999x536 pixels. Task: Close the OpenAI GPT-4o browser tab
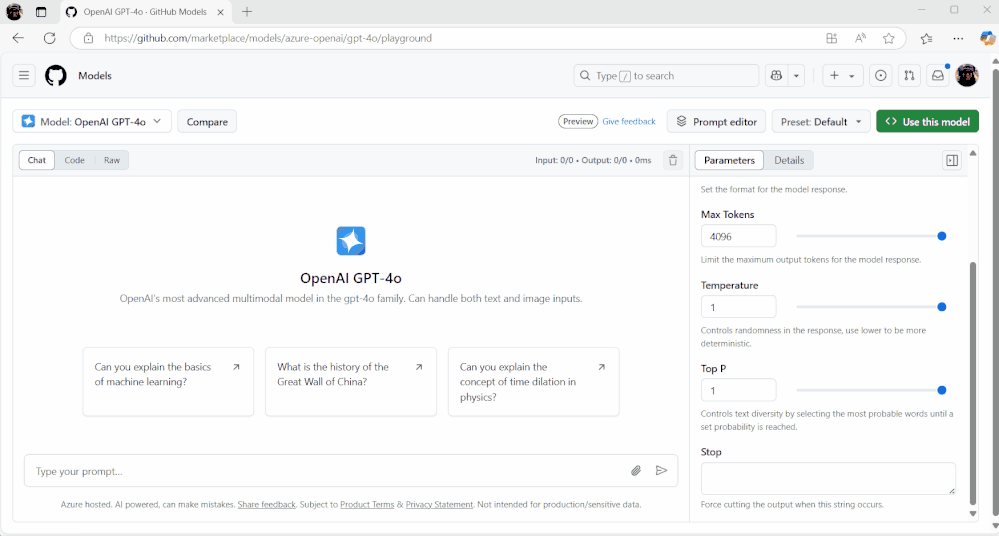coord(220,12)
